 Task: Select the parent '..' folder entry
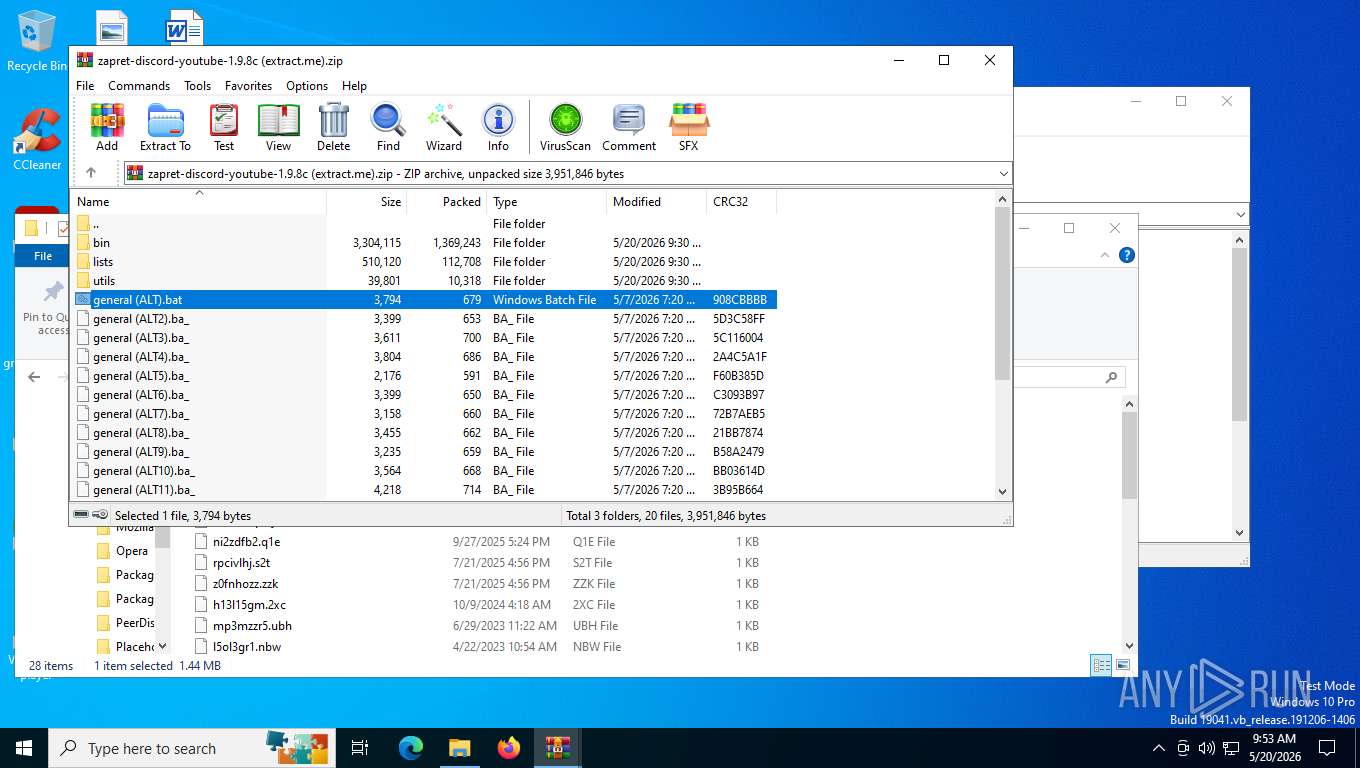click(423, 224)
